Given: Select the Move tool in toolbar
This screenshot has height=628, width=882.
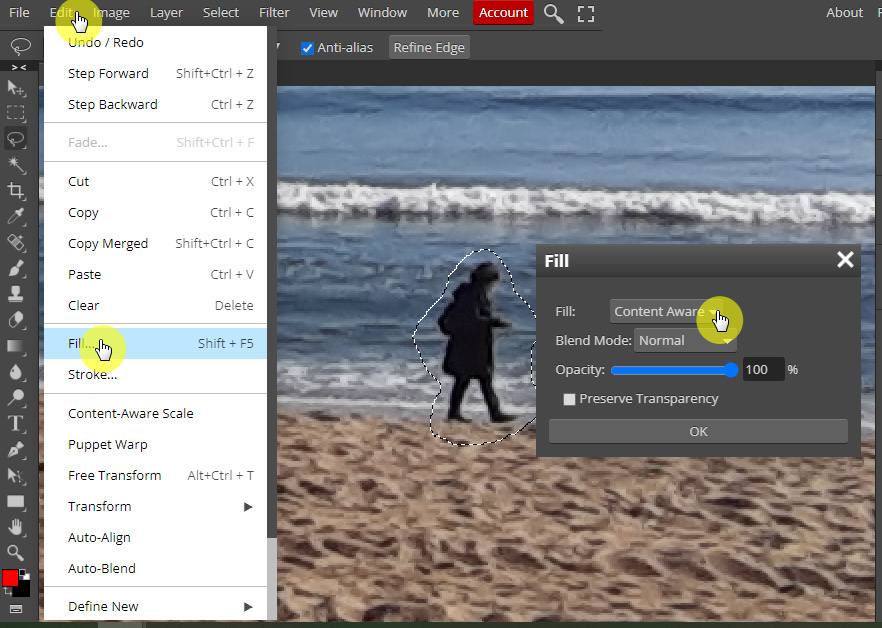Looking at the screenshot, I should [x=16, y=88].
